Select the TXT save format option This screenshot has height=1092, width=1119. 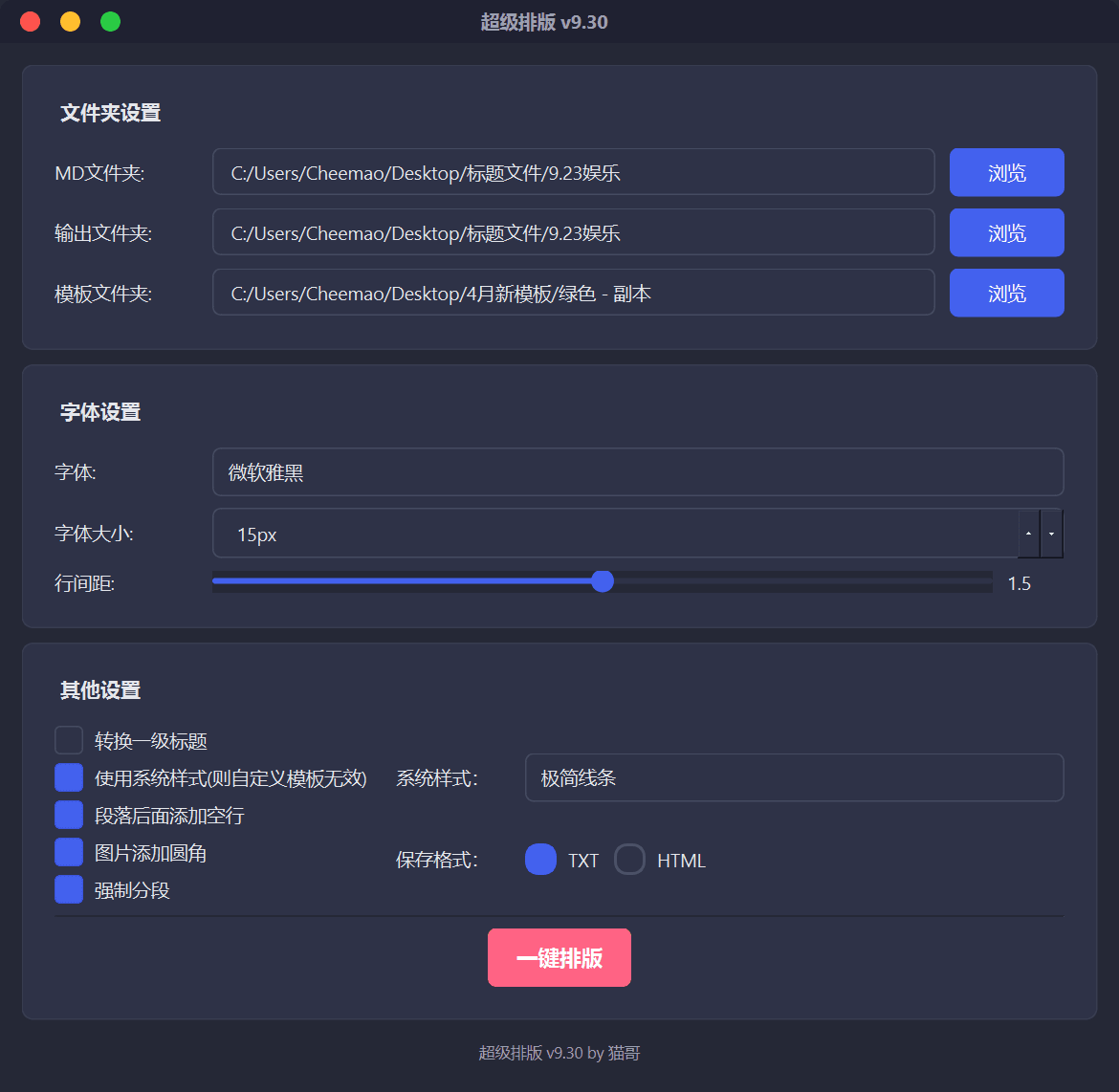[x=540, y=860]
